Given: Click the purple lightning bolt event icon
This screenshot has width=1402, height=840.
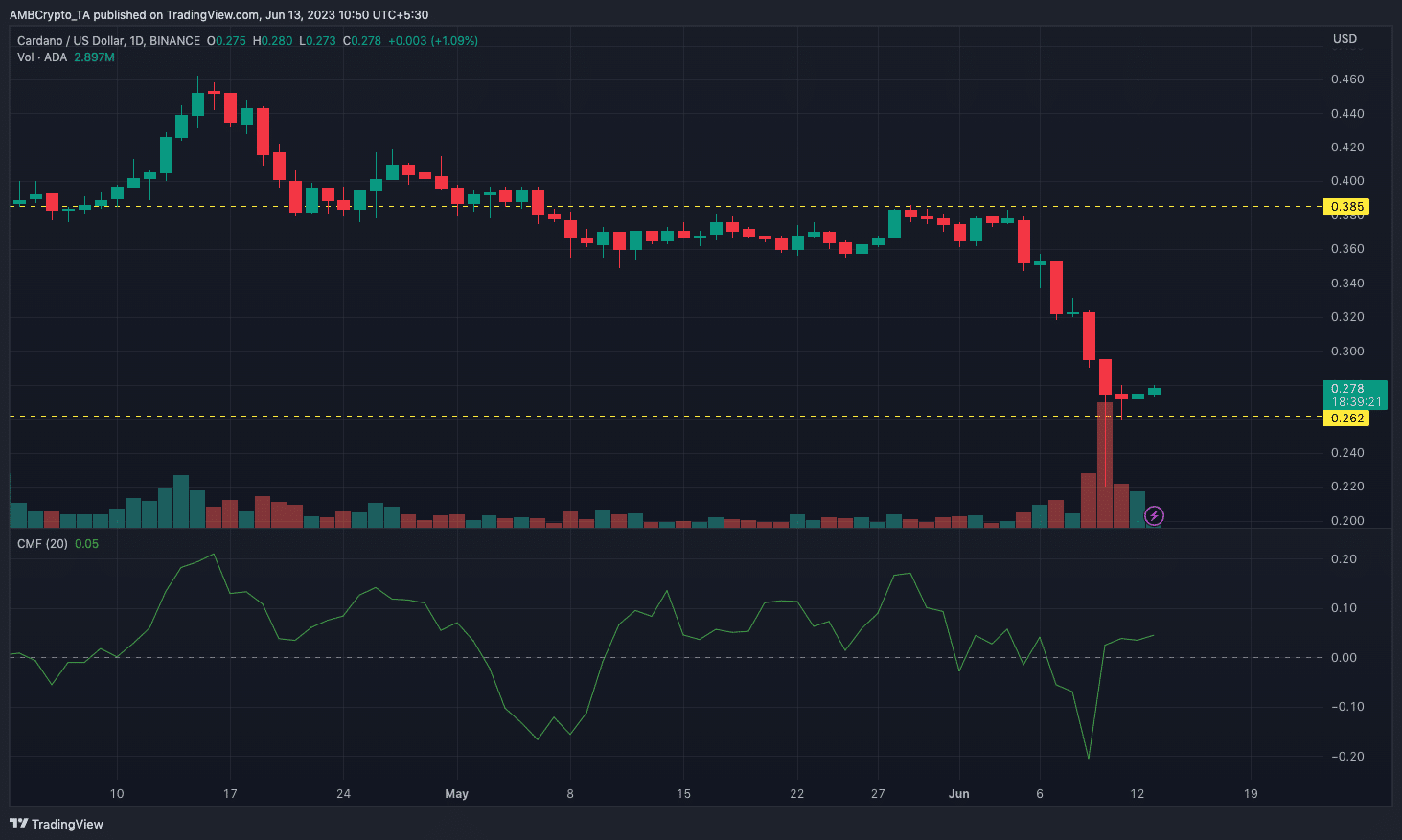Looking at the screenshot, I should 1155,516.
